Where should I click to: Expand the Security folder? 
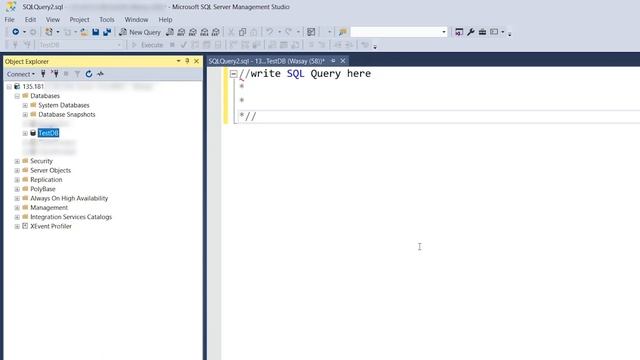coord(17,161)
